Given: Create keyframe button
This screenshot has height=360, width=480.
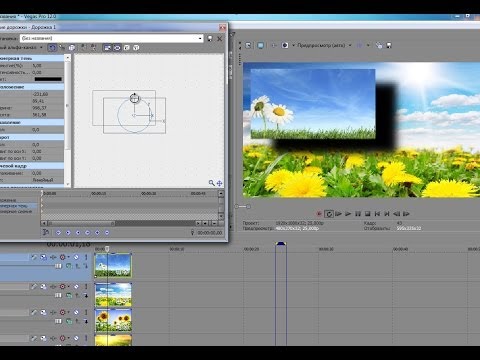Looking at the screenshot, I should pyautogui.click(x=97, y=233).
